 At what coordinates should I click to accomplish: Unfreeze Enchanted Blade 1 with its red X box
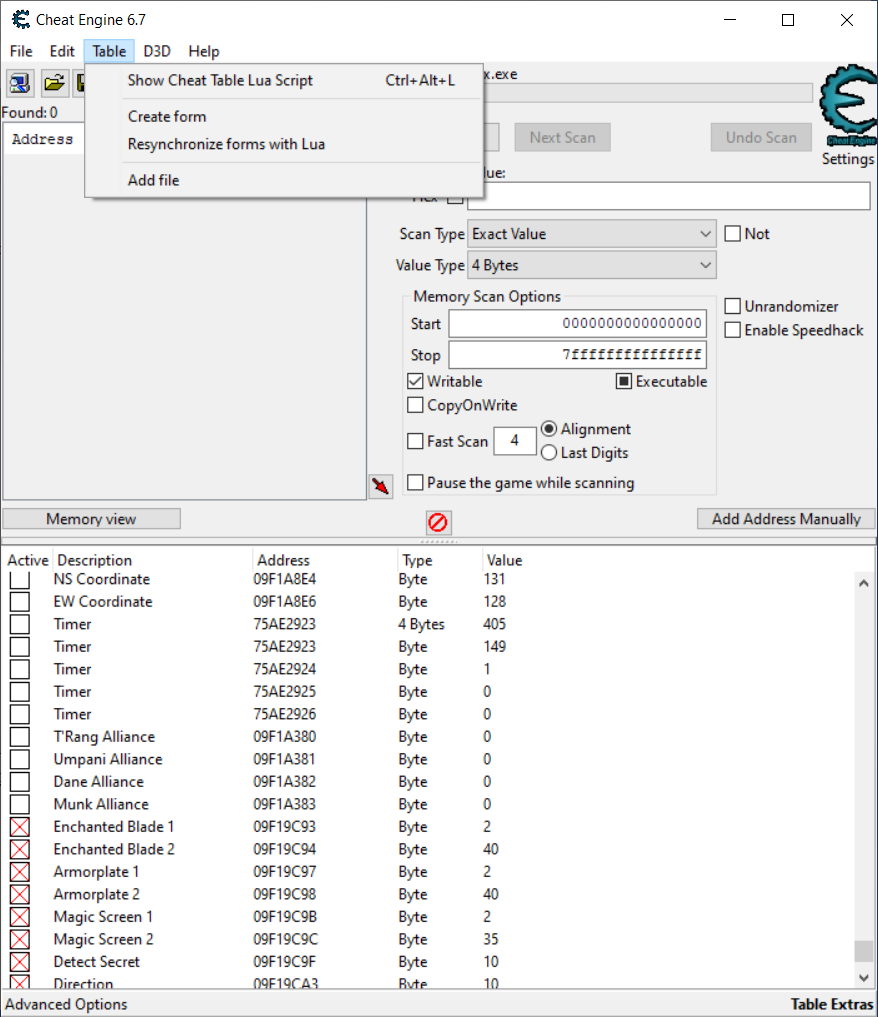(x=20, y=827)
